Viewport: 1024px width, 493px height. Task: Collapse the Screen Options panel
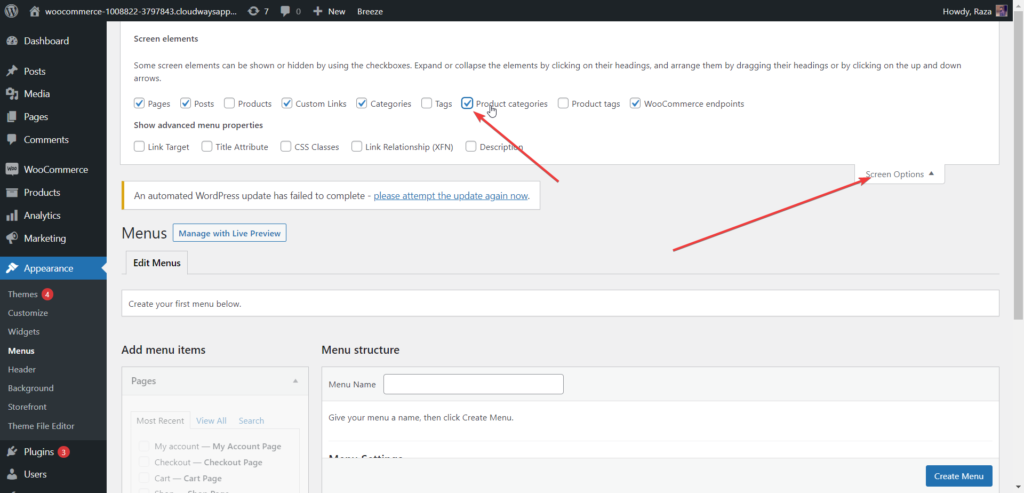tap(899, 174)
